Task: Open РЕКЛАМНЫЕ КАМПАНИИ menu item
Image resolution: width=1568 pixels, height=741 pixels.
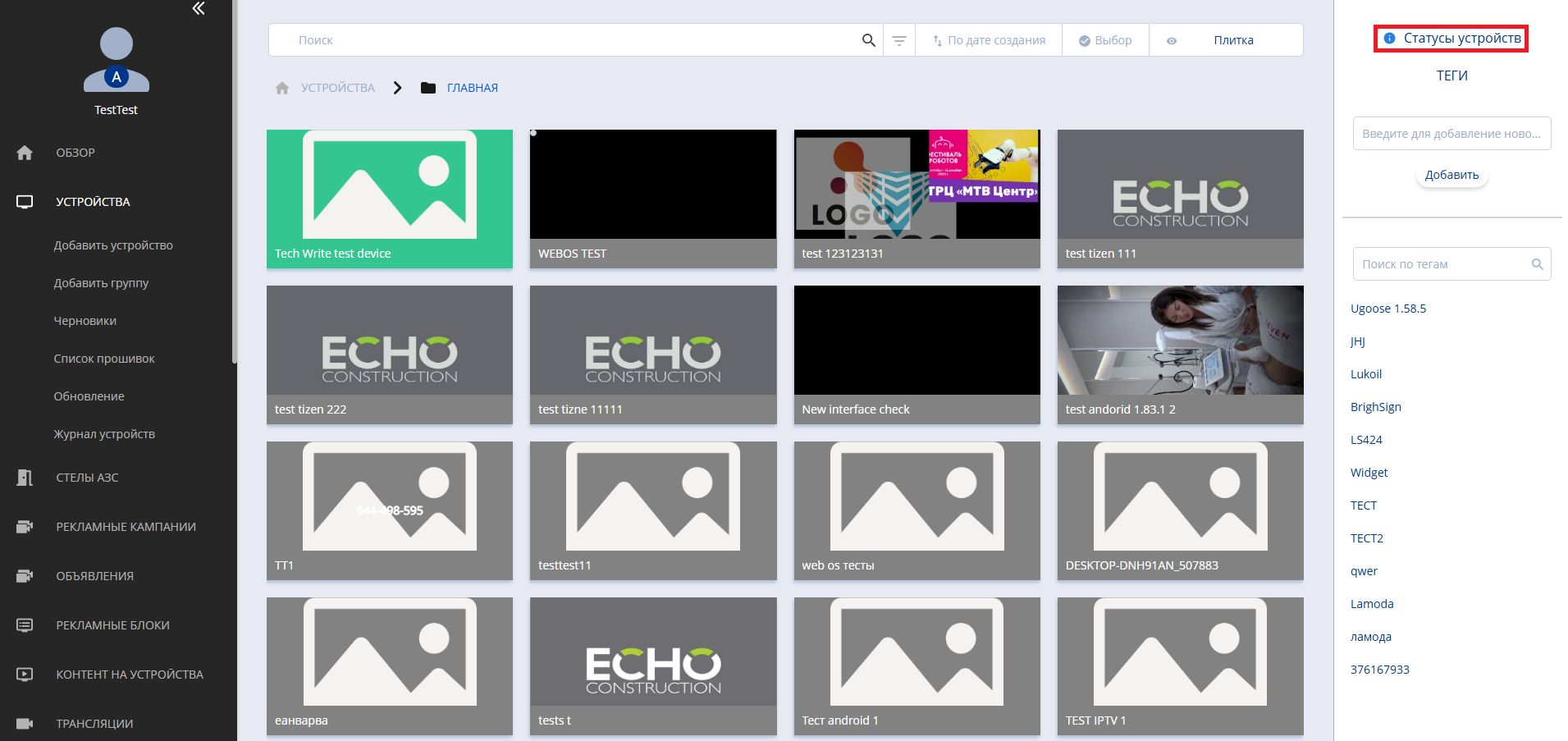Action: [126, 527]
